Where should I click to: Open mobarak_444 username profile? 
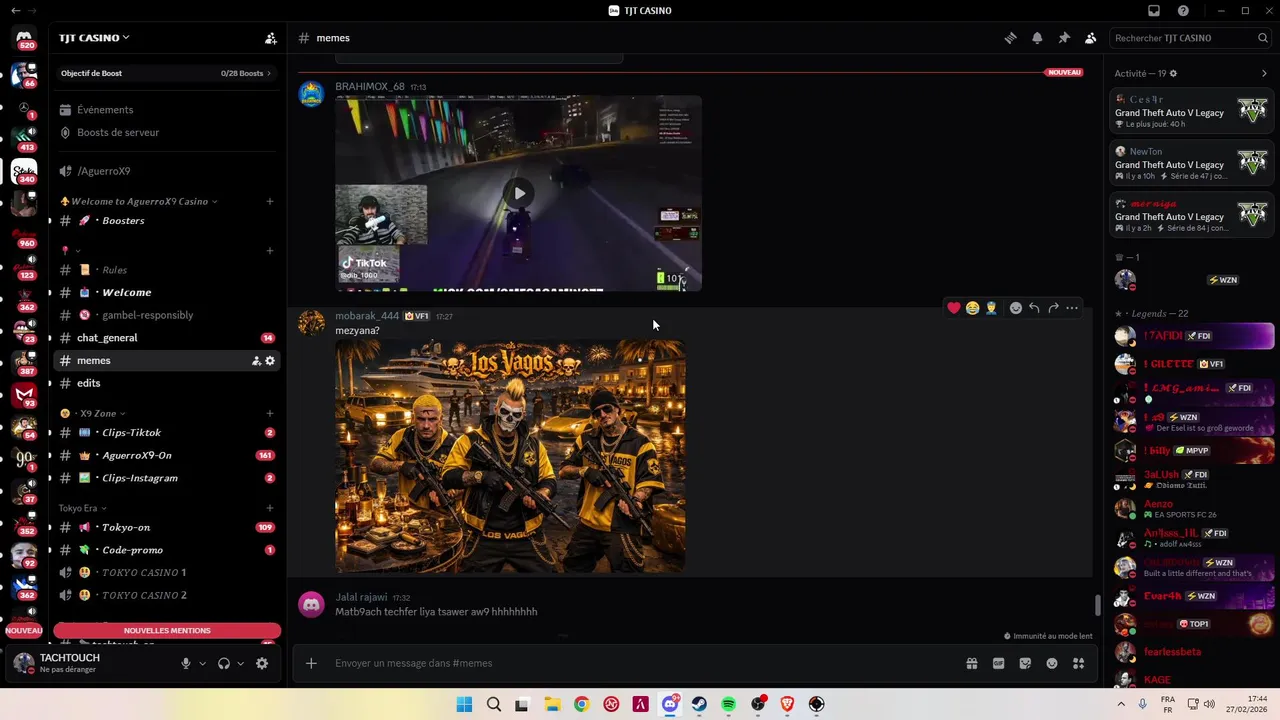click(367, 316)
